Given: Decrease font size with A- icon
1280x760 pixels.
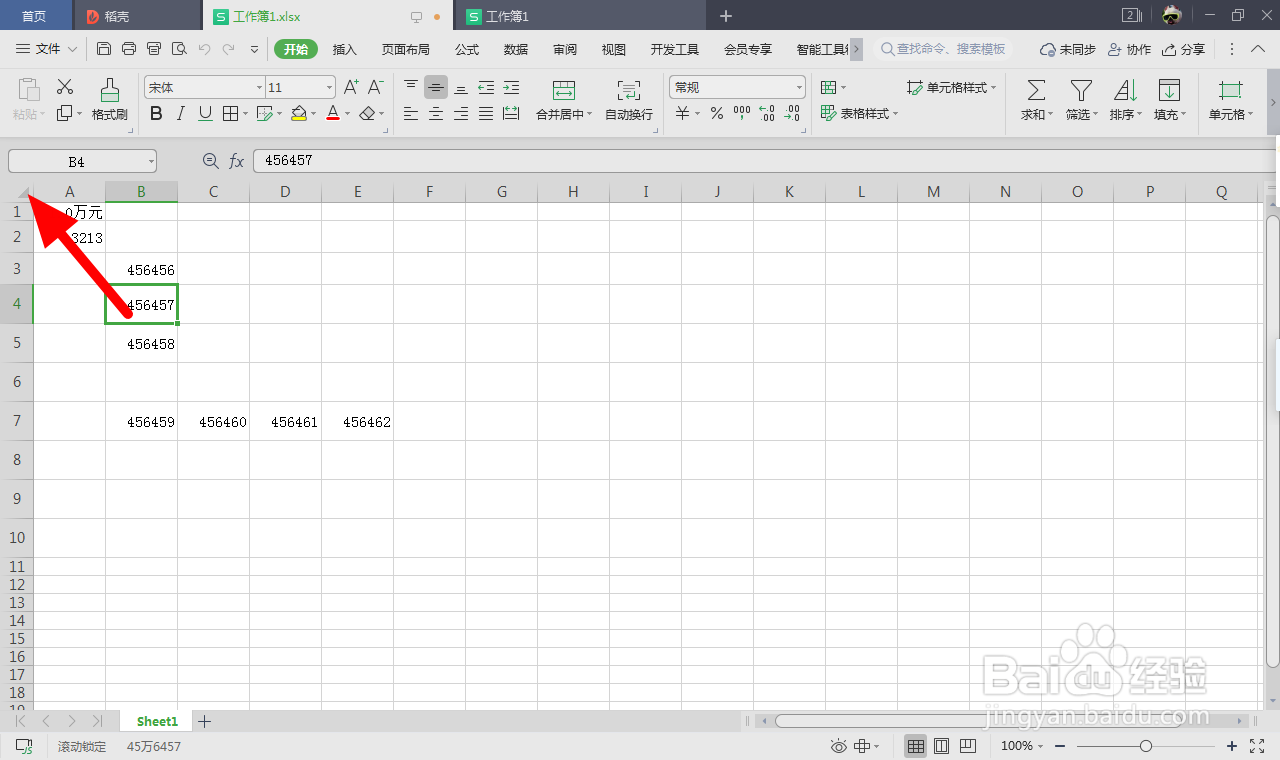Looking at the screenshot, I should [x=376, y=88].
